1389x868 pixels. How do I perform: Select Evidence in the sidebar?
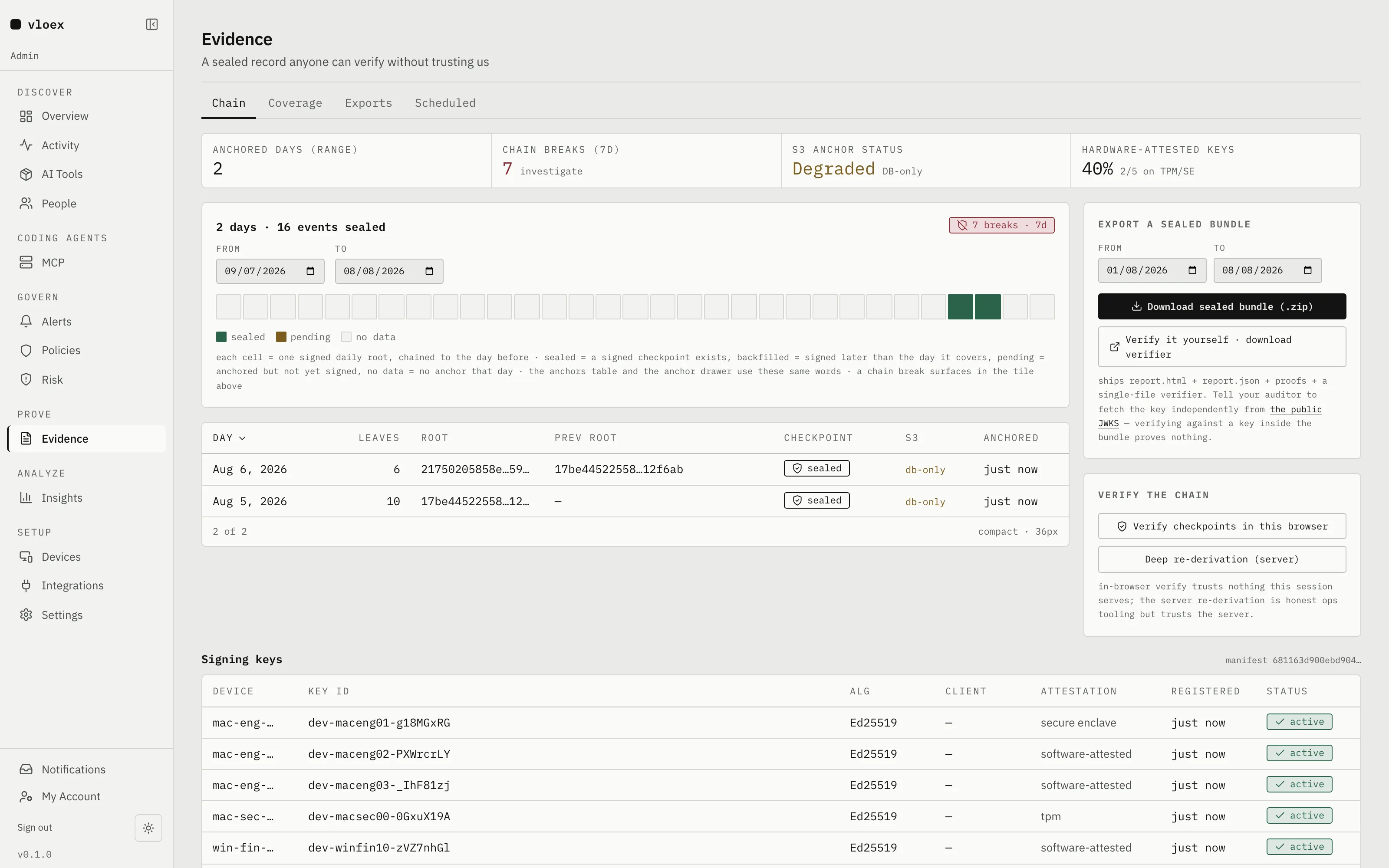(x=87, y=439)
